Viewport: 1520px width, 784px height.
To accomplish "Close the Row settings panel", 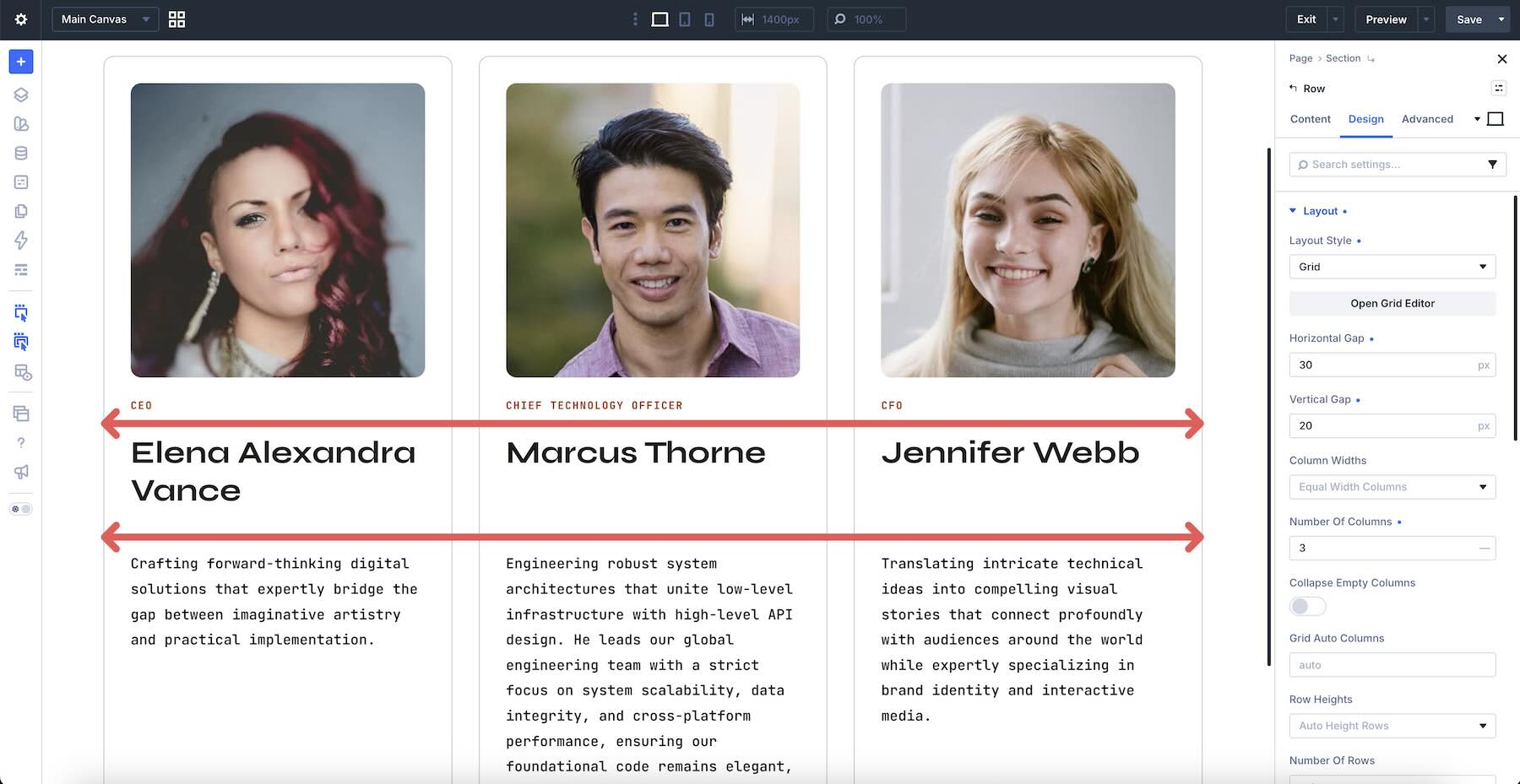I will point(1501,58).
